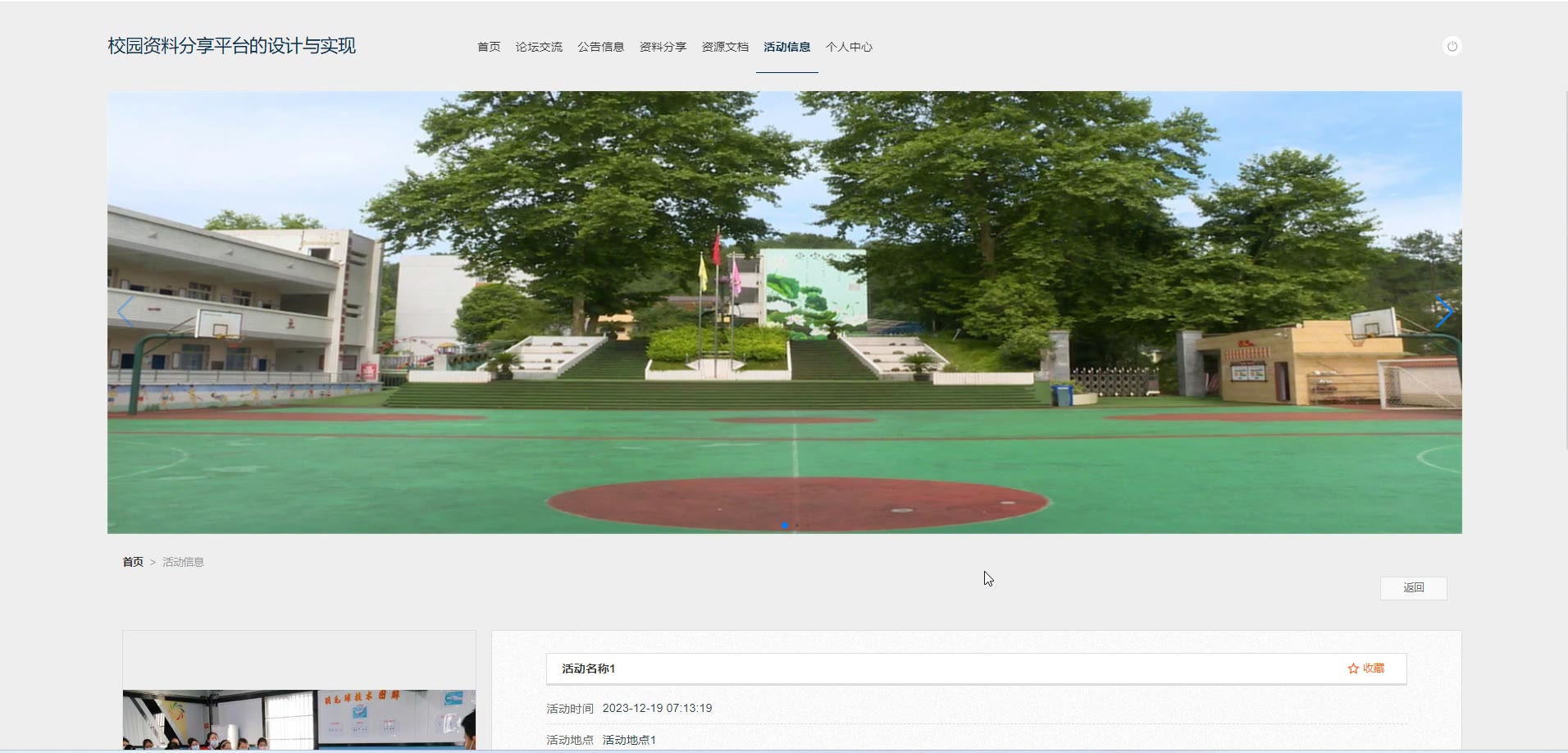The height and width of the screenshot is (753, 1568).
Task: Go to 公告信息 in the navigation
Action: tap(601, 47)
